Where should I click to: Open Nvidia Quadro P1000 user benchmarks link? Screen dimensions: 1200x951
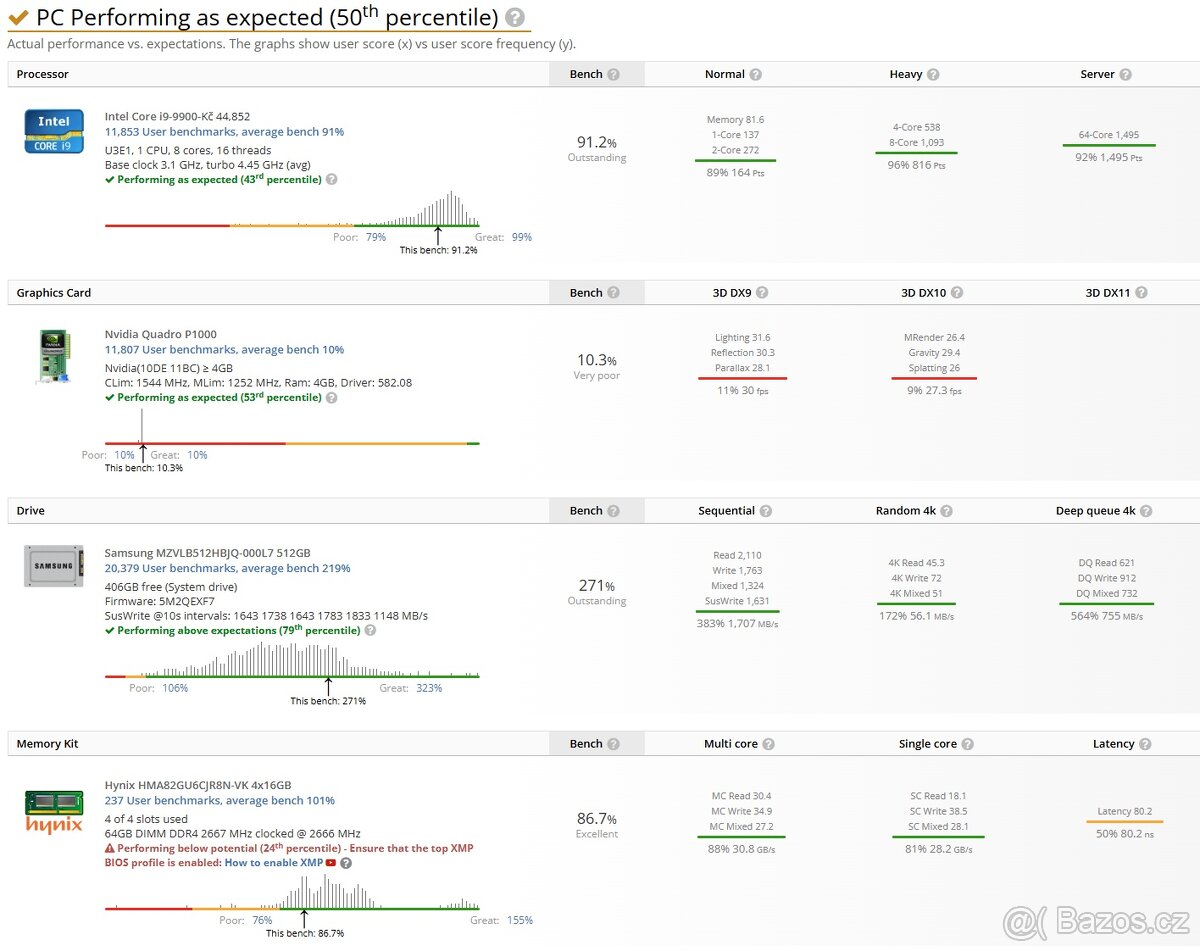tap(224, 350)
